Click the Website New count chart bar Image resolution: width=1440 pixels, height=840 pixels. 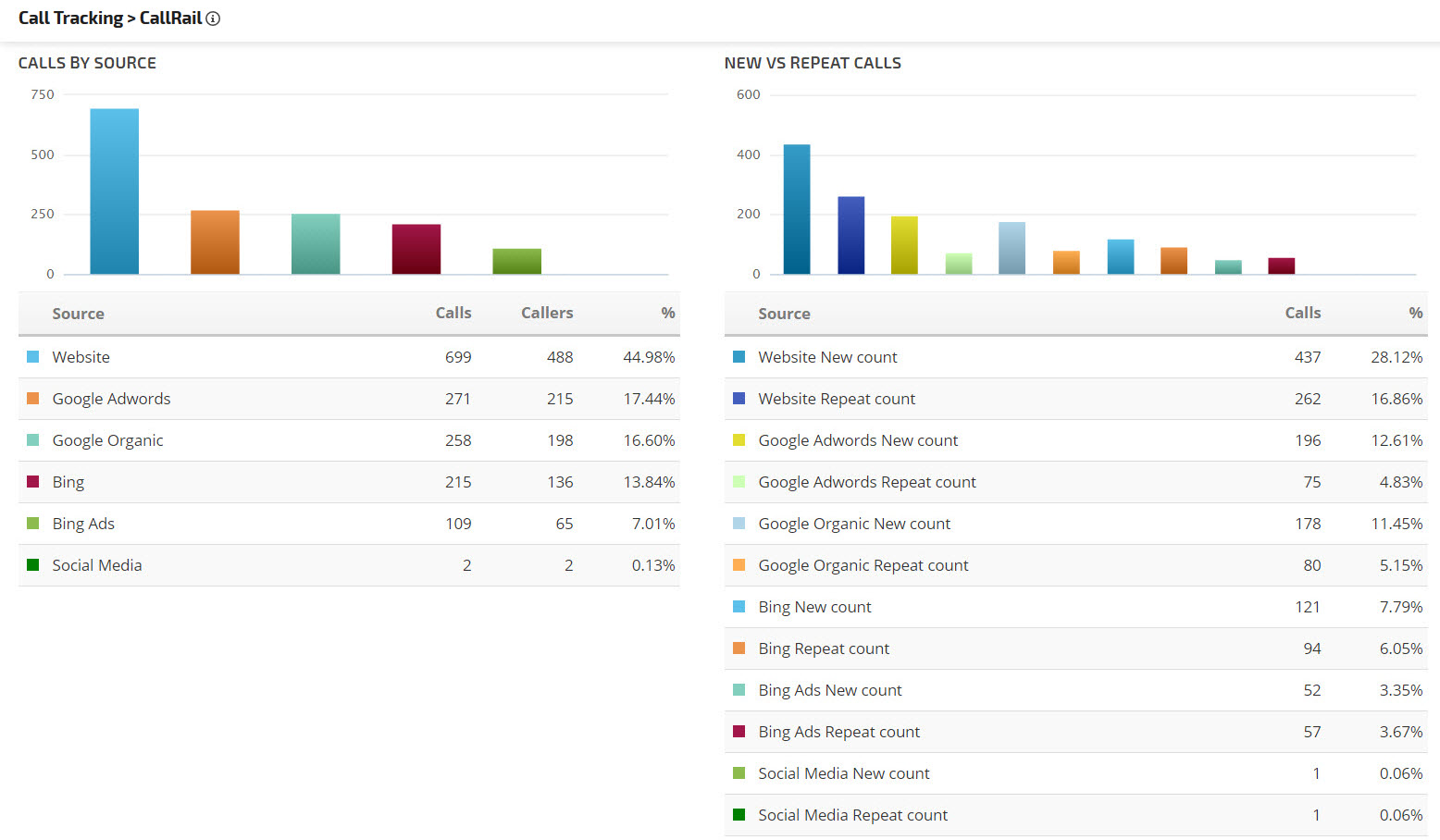point(797,209)
